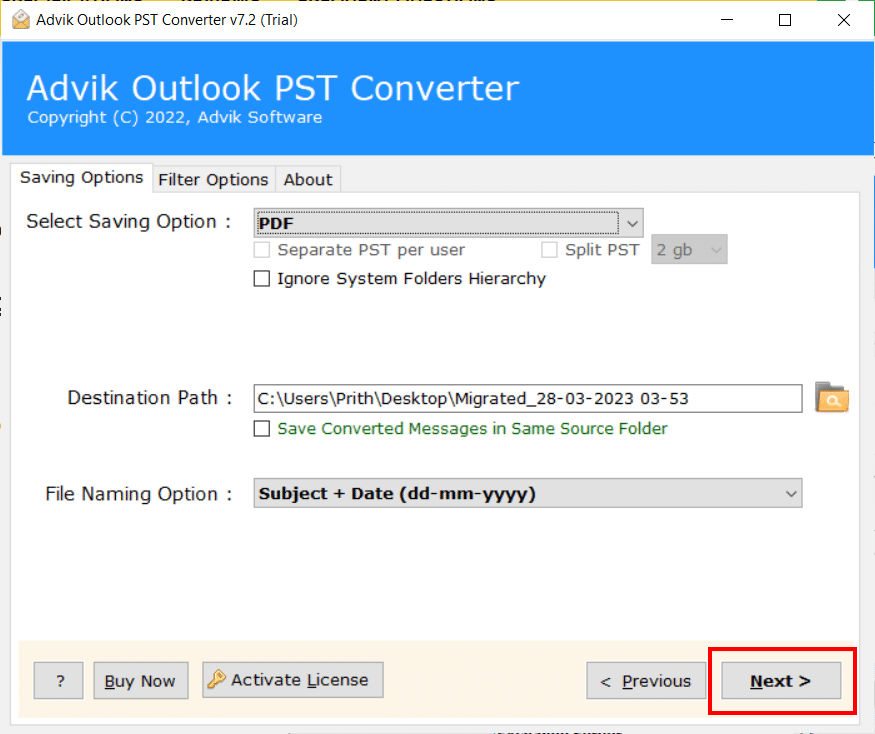
Task: Click the Next button
Action: coord(781,681)
